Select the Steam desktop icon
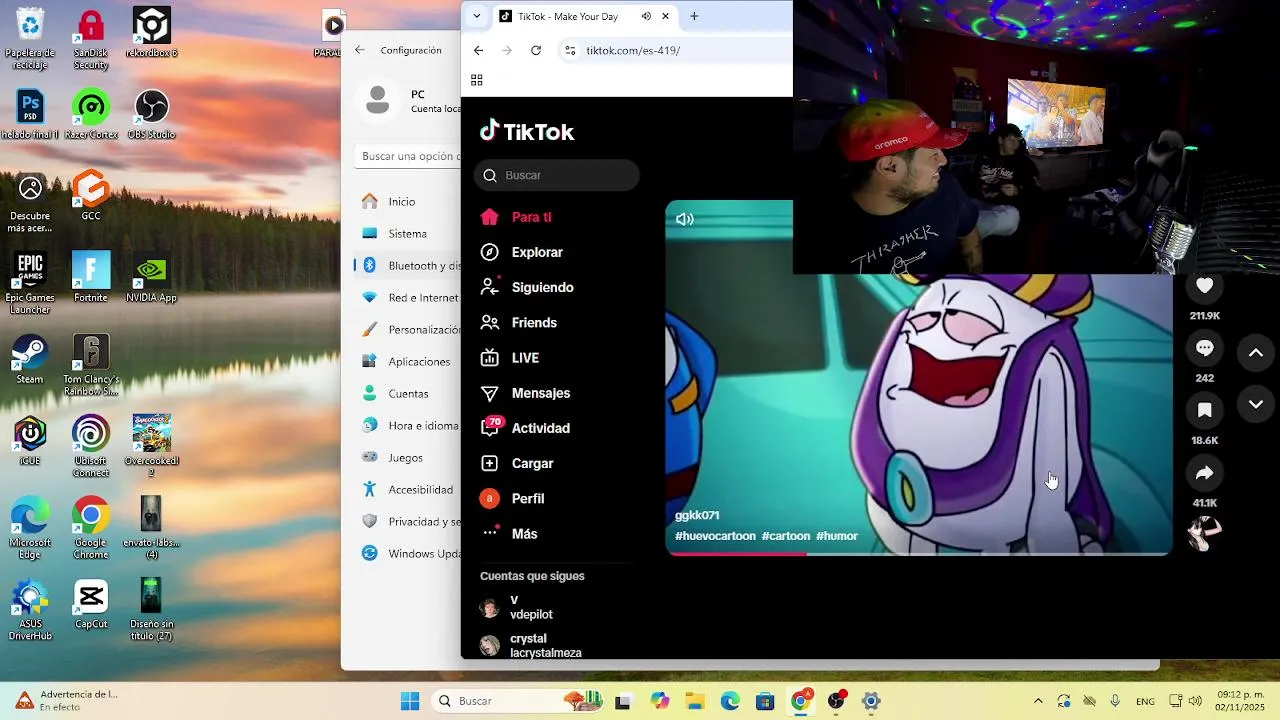 pyautogui.click(x=30, y=360)
